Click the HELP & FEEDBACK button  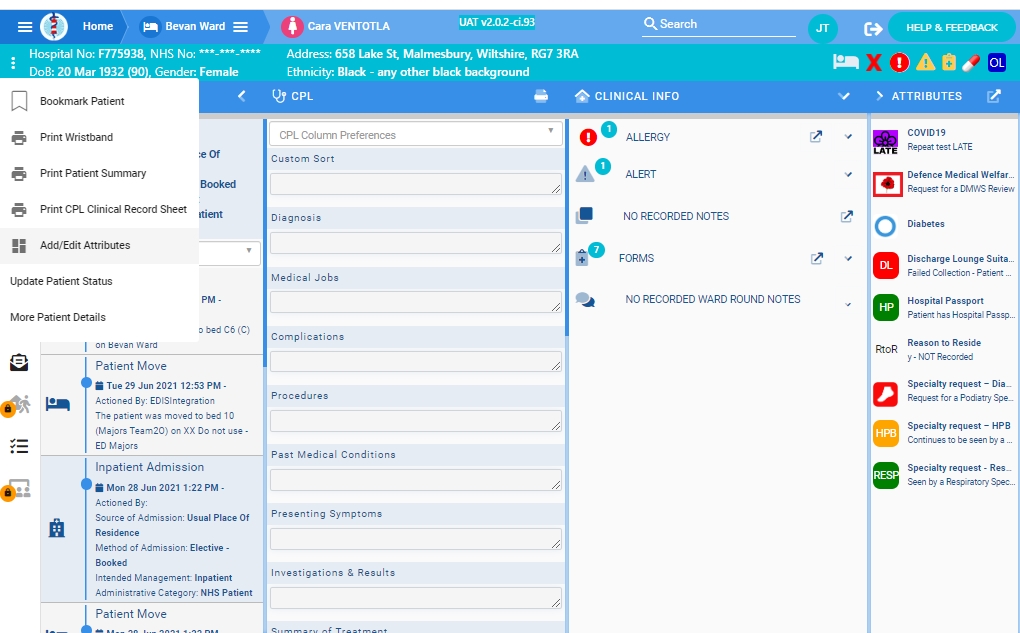click(952, 27)
